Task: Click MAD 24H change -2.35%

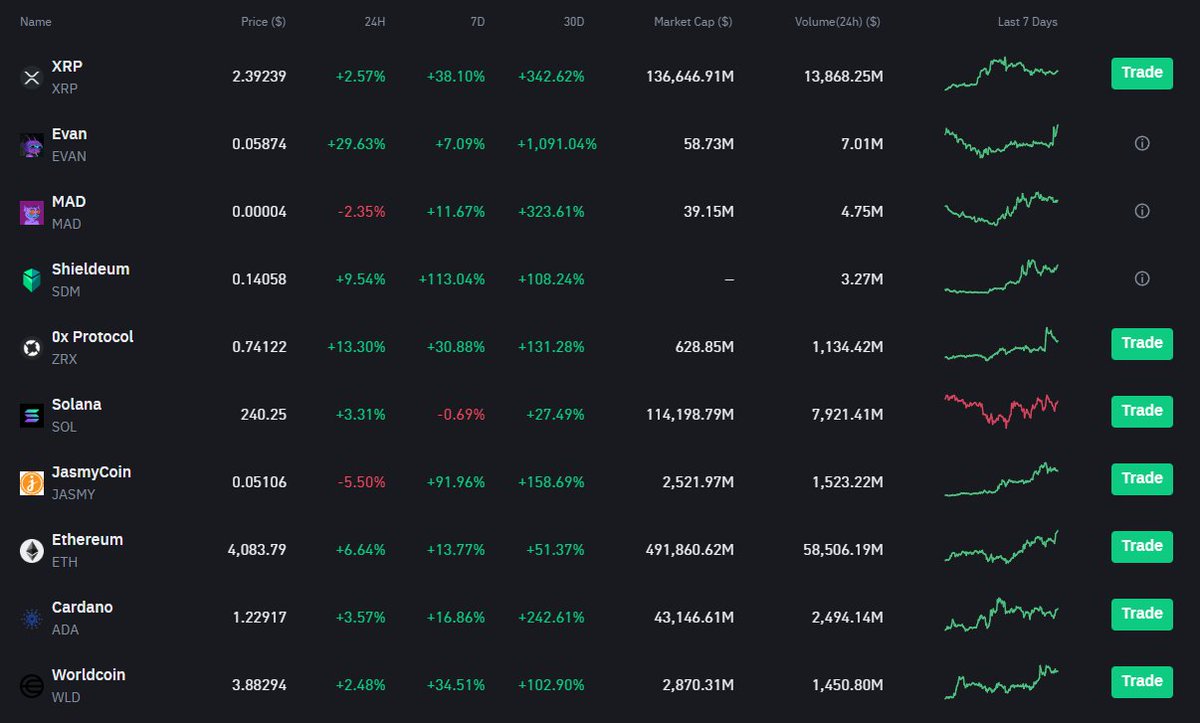Action: point(363,211)
